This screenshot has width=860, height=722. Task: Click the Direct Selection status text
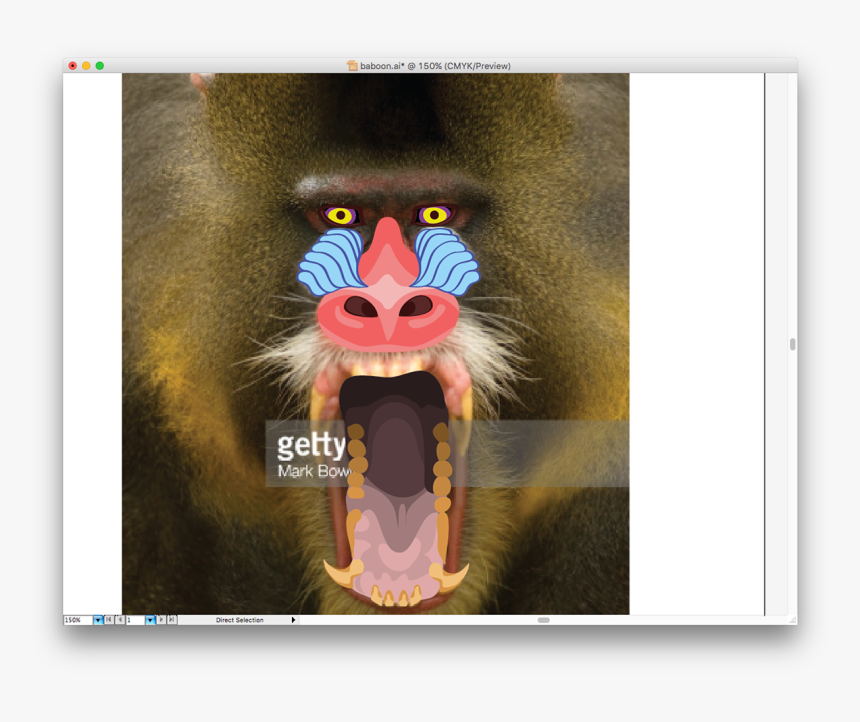(240, 620)
